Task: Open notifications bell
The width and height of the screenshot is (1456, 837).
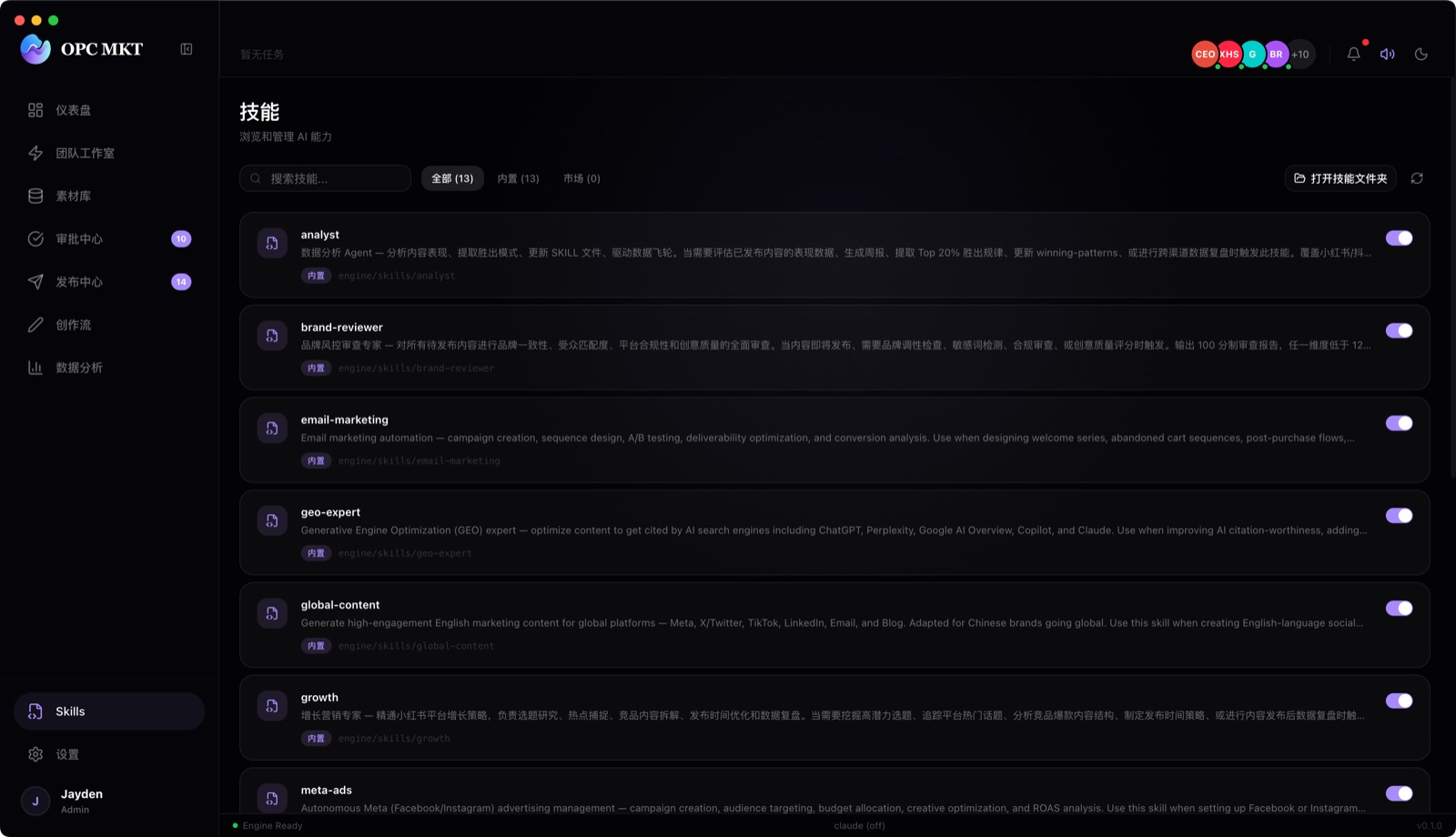Action: click(x=1354, y=54)
